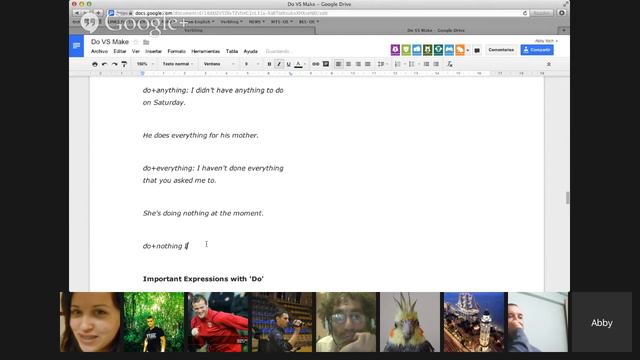Open the Herramientas menu
The width and height of the screenshot is (640, 360).
click(x=205, y=51)
